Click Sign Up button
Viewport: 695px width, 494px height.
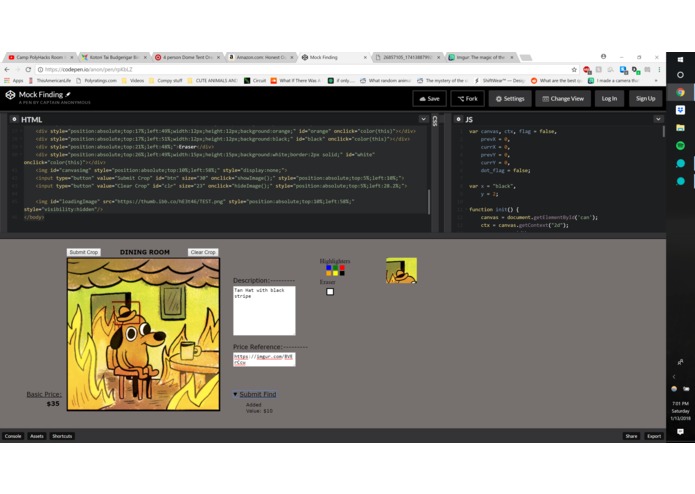coord(645,98)
